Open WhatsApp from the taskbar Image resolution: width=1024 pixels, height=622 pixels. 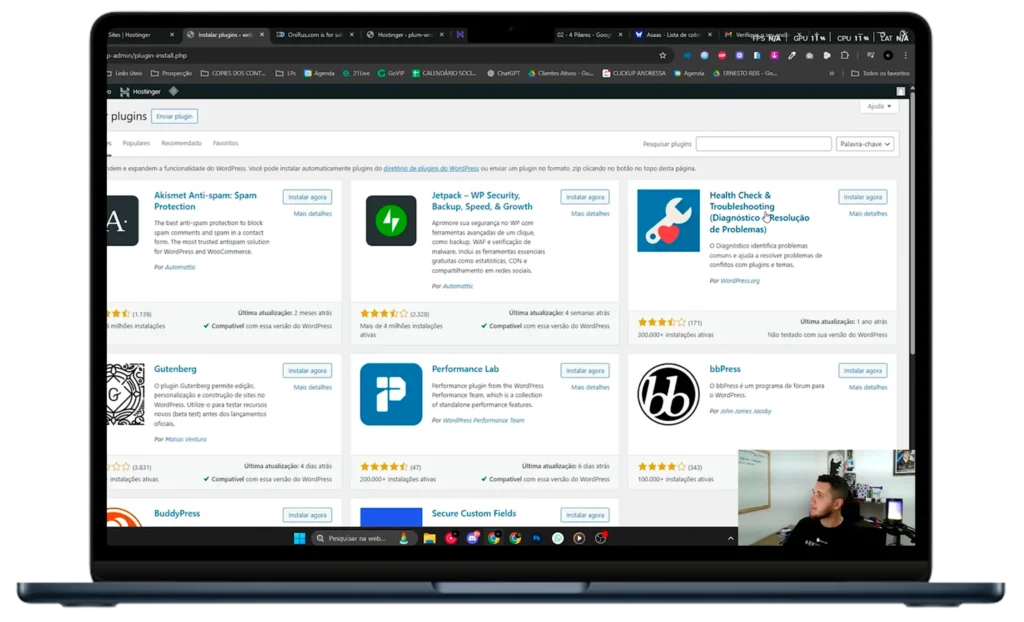point(557,538)
